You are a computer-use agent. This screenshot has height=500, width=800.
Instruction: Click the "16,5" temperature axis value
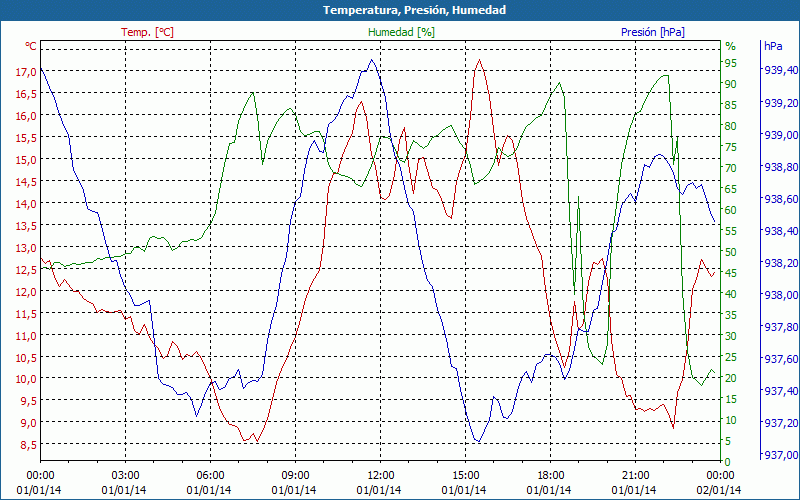pos(26,94)
